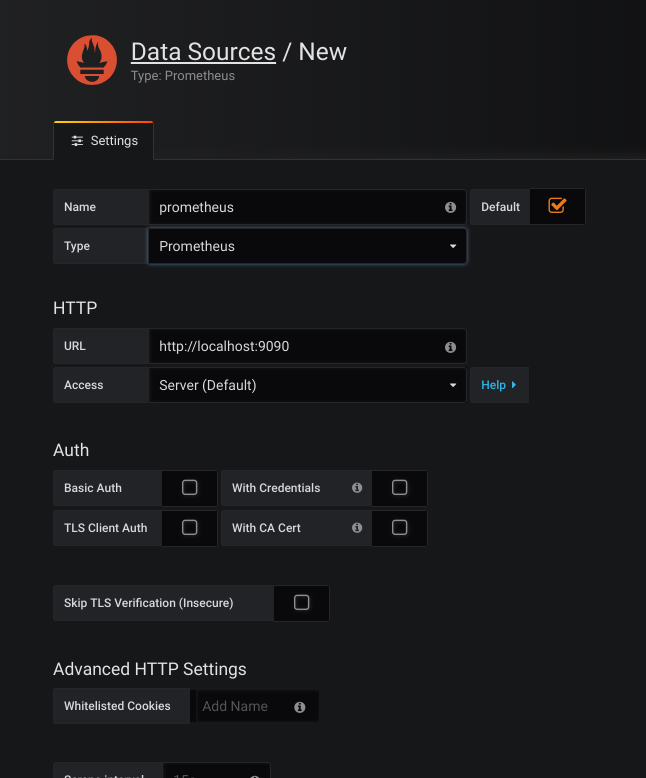
Task: Enable the With CA Cert checkbox
Action: (399, 527)
